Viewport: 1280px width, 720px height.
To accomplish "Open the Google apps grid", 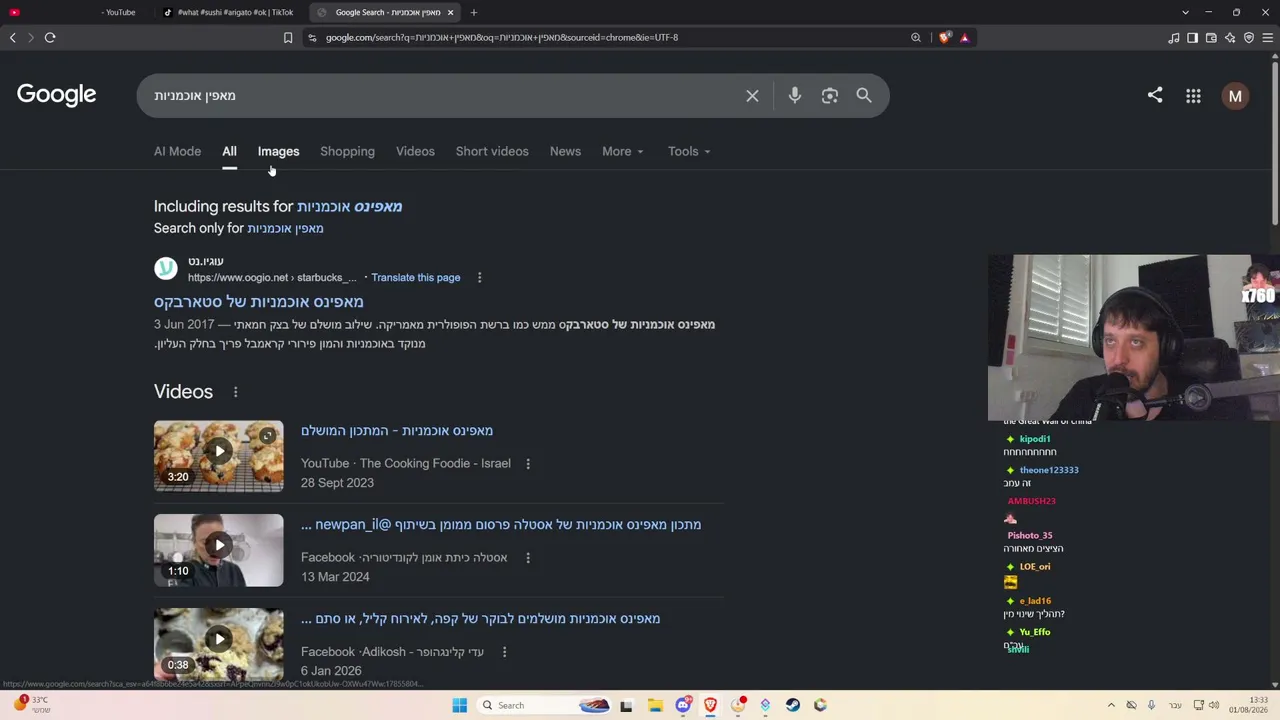I will click(x=1193, y=96).
